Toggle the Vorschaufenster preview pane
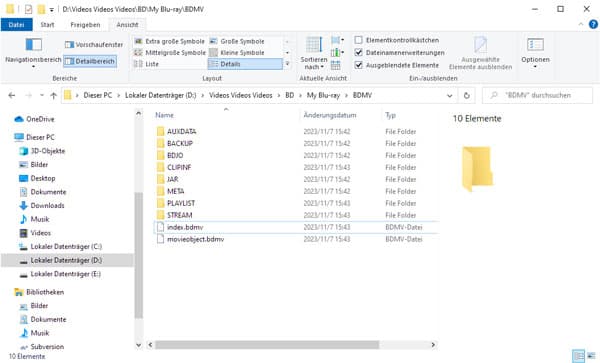Screen dimensions: 600x363 (x=94, y=45)
